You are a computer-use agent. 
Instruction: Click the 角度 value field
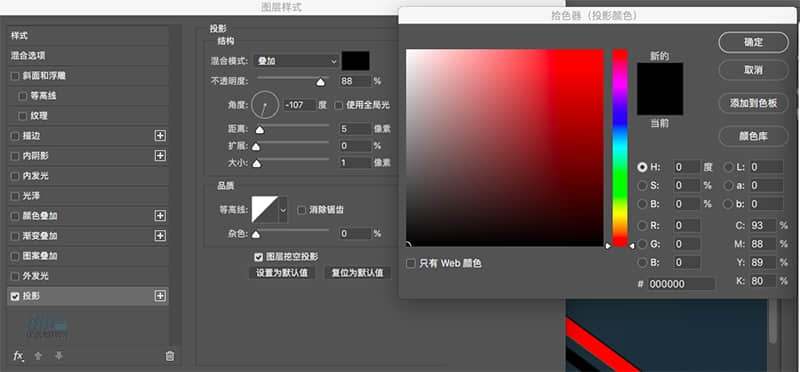(299, 105)
